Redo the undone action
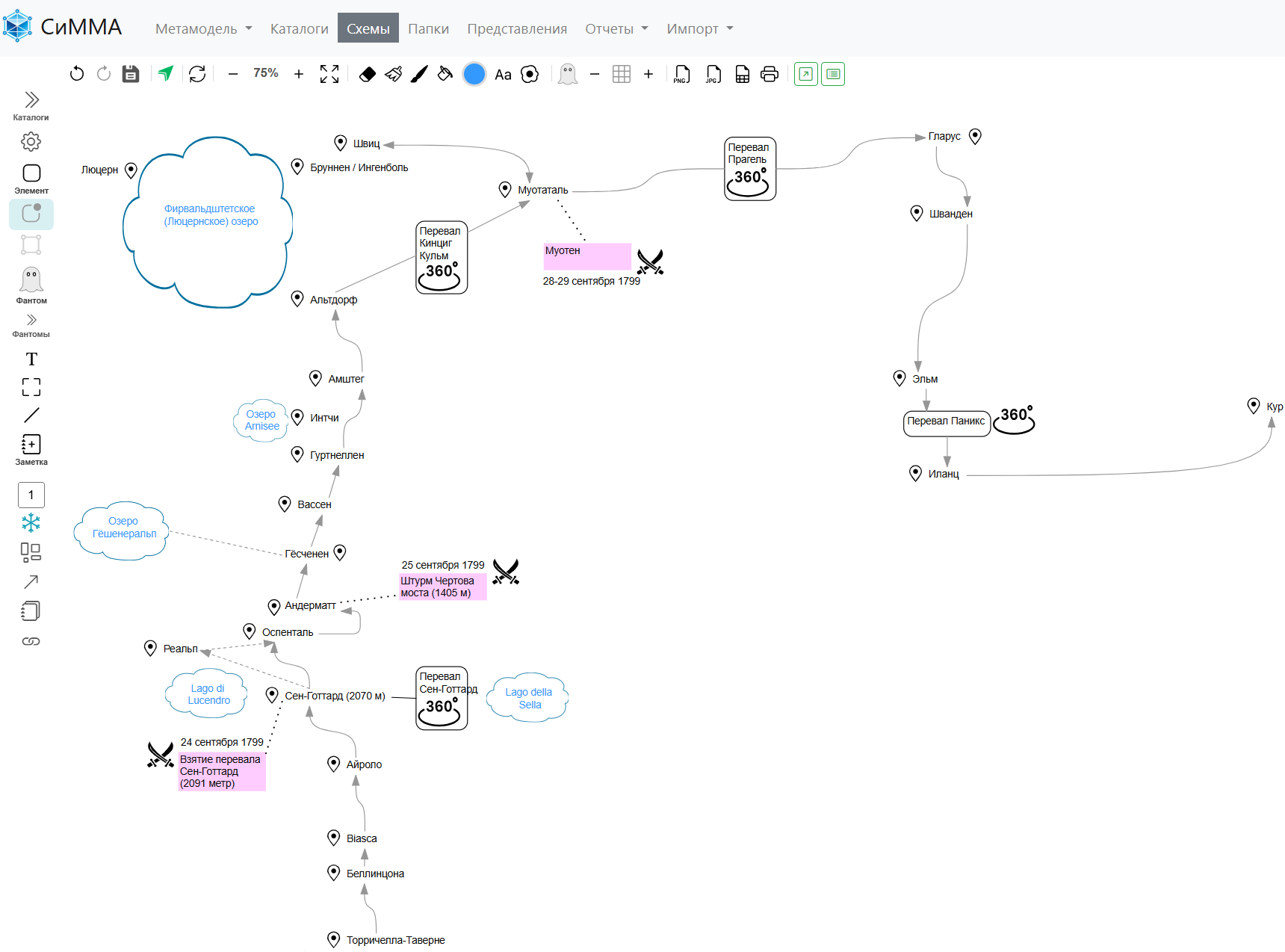The width and height of the screenshot is (1285, 952). tap(104, 74)
